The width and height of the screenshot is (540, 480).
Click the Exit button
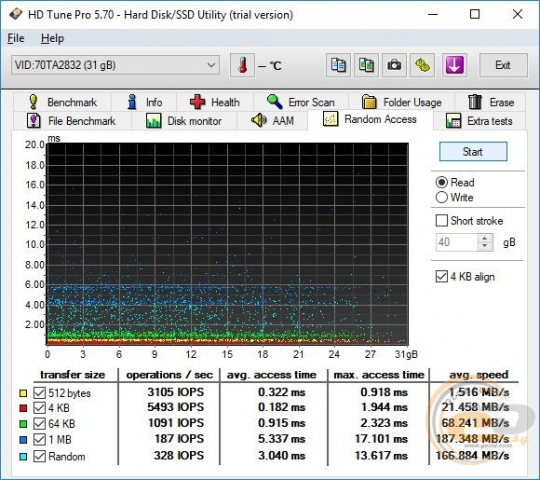pos(503,65)
